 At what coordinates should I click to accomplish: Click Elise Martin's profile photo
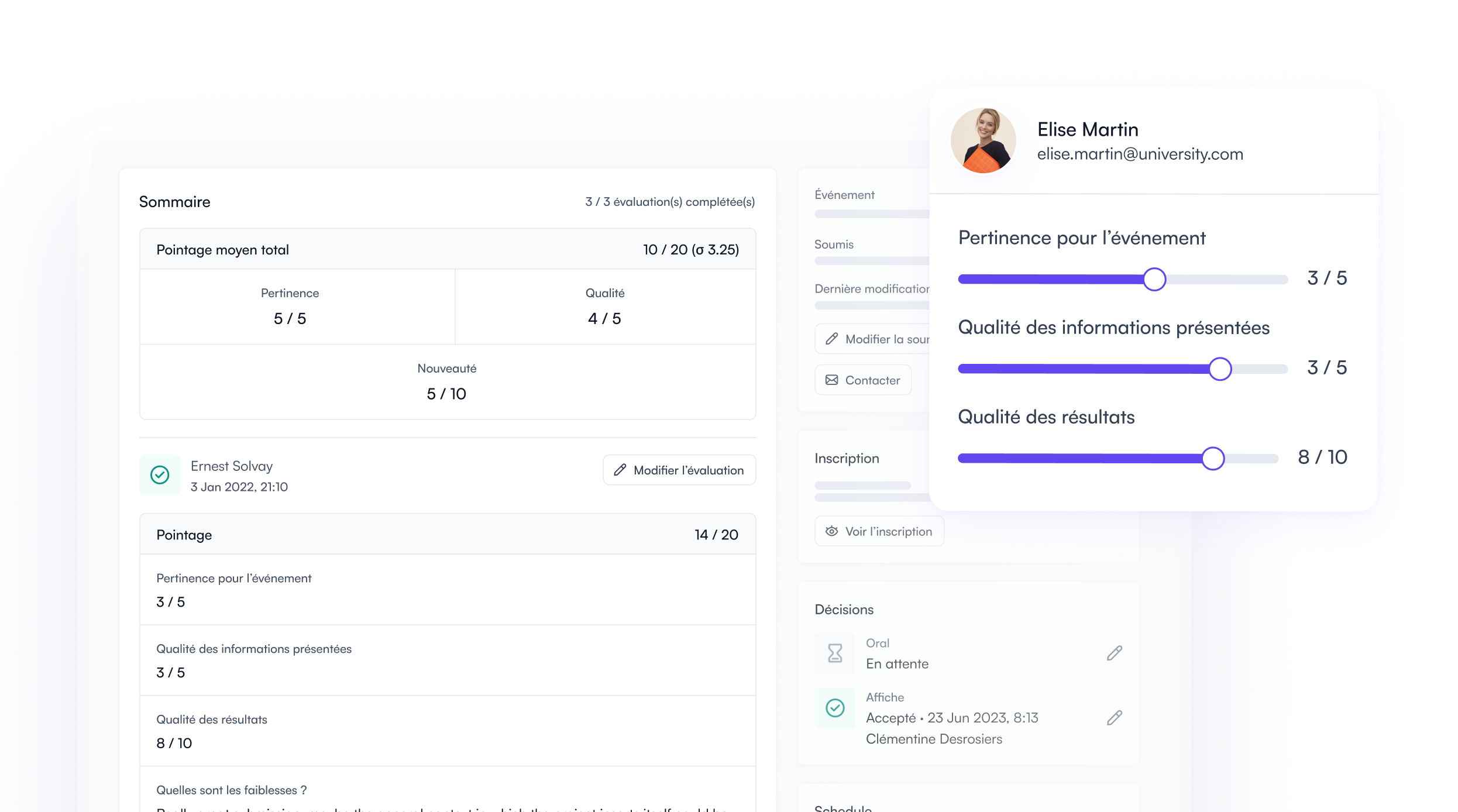tap(984, 140)
